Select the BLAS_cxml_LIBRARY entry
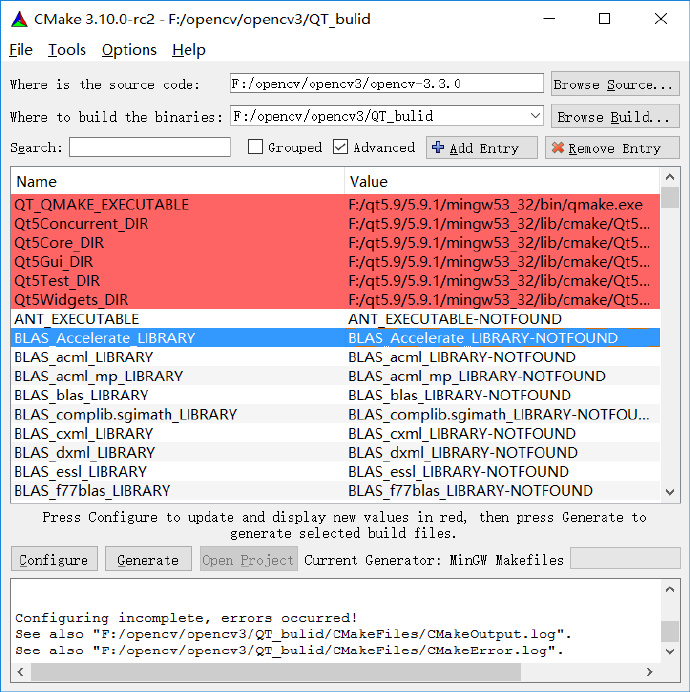Viewport: 690px width, 692px height. click(336, 433)
